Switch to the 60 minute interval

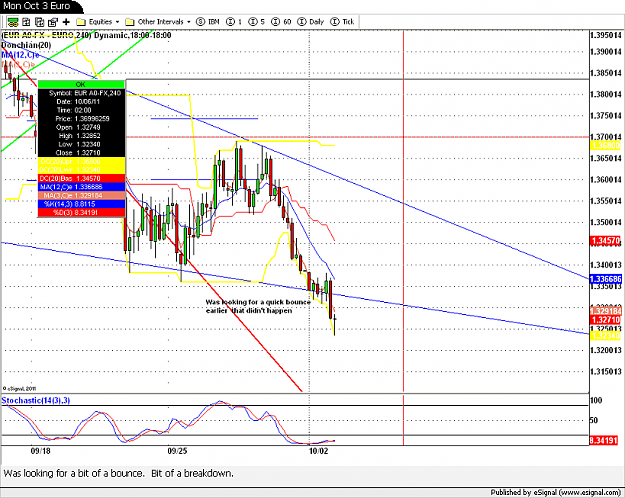coord(281,22)
